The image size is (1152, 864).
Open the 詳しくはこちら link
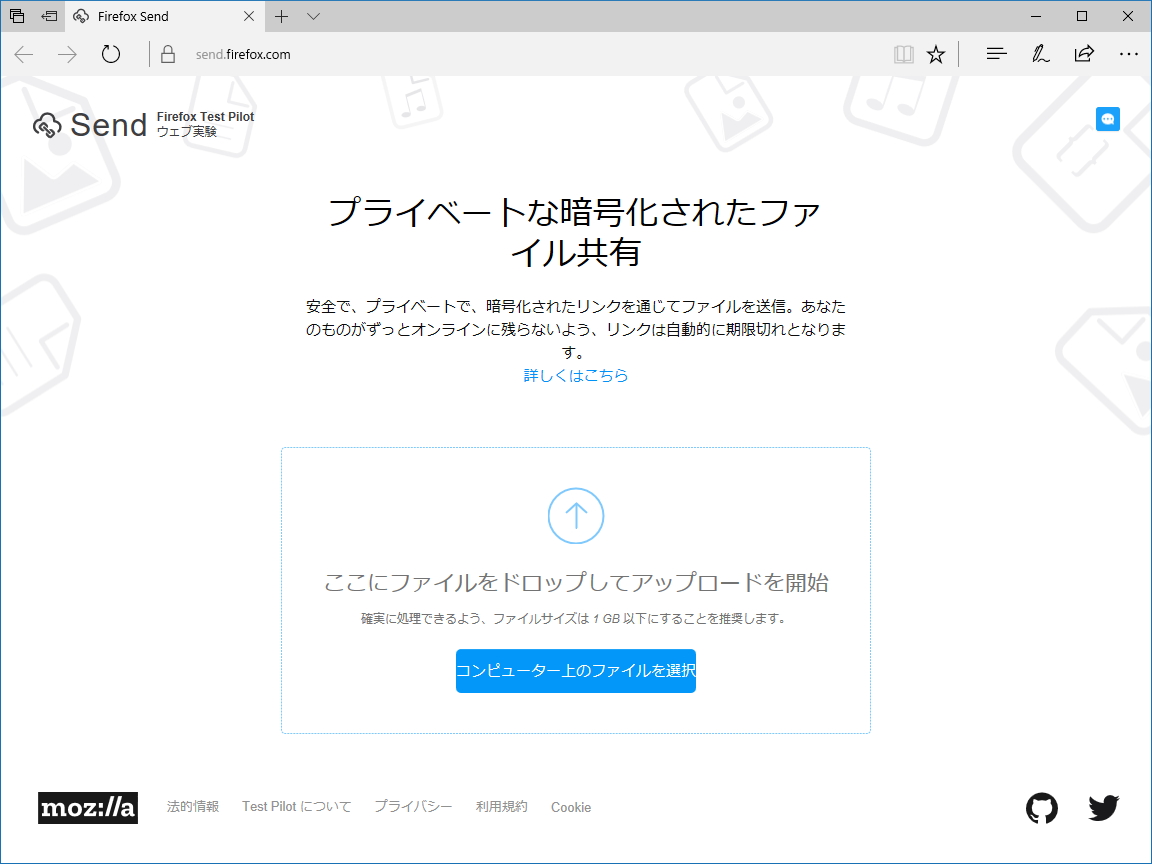click(576, 375)
